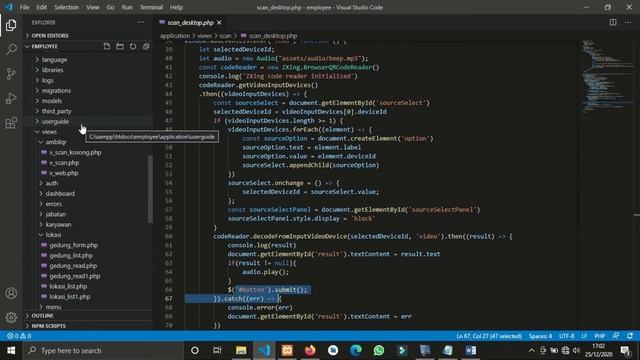Collapse all folders in Explorer

[146, 46]
